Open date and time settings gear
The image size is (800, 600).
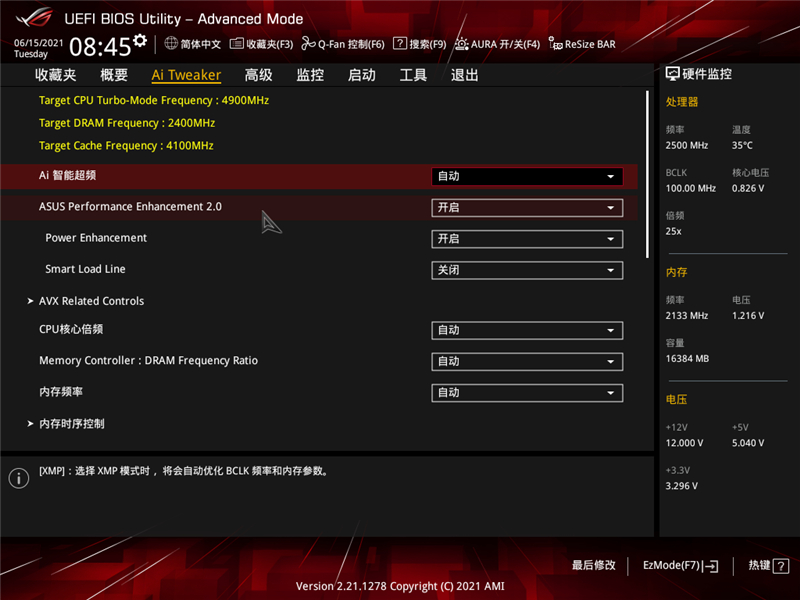coord(140,41)
